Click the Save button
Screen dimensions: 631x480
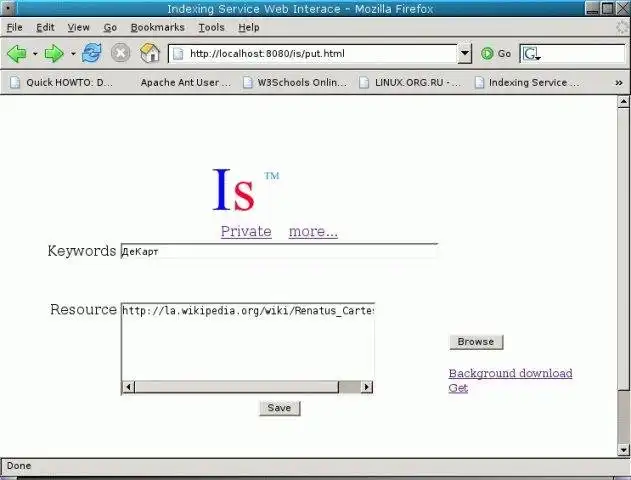tap(280, 408)
